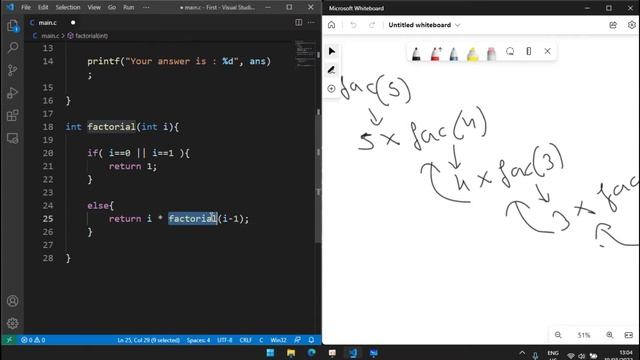Open the Explorer view in VS Code

[13, 26]
